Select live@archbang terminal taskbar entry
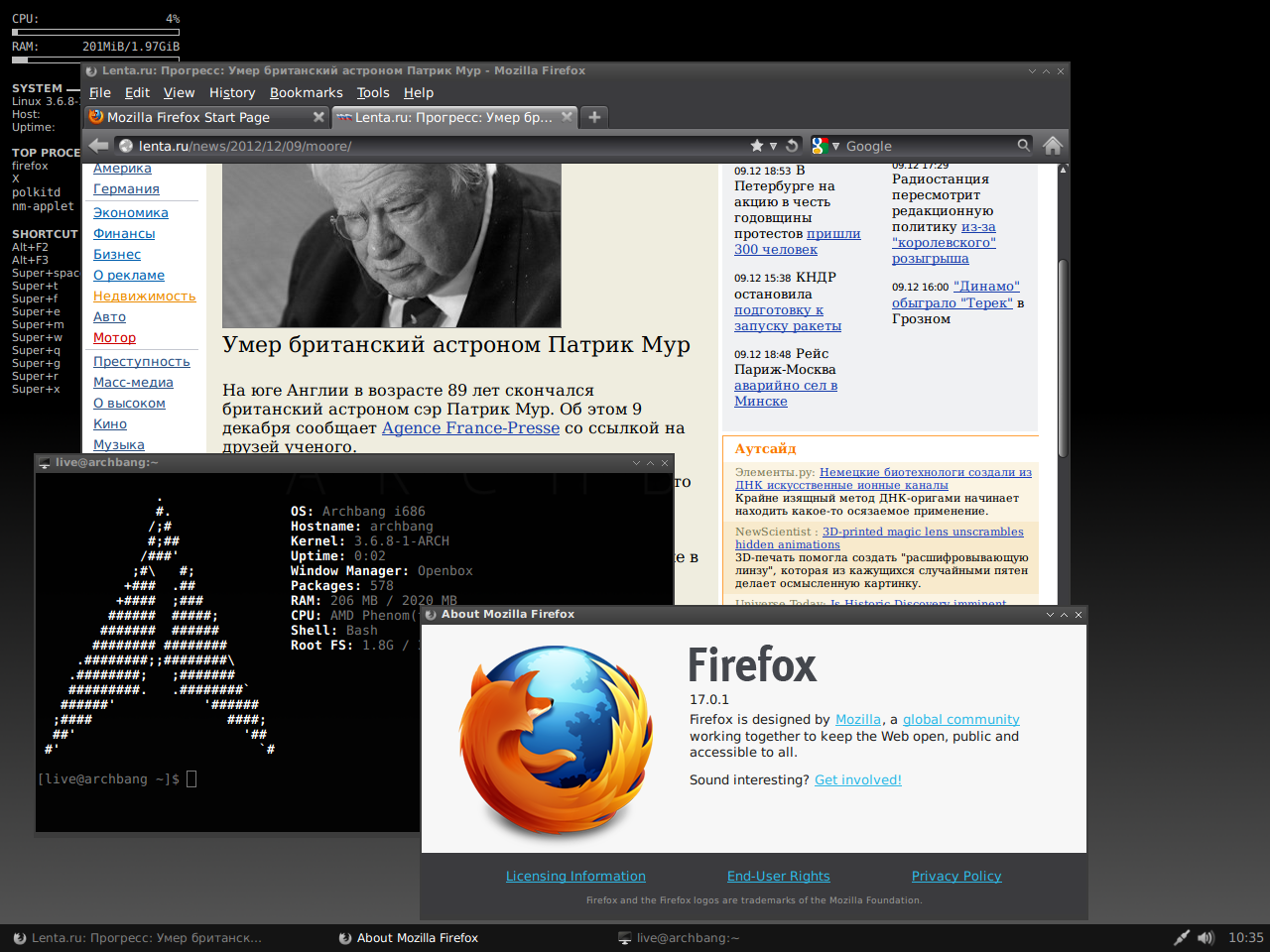This screenshot has width=1270, height=952. point(679,938)
